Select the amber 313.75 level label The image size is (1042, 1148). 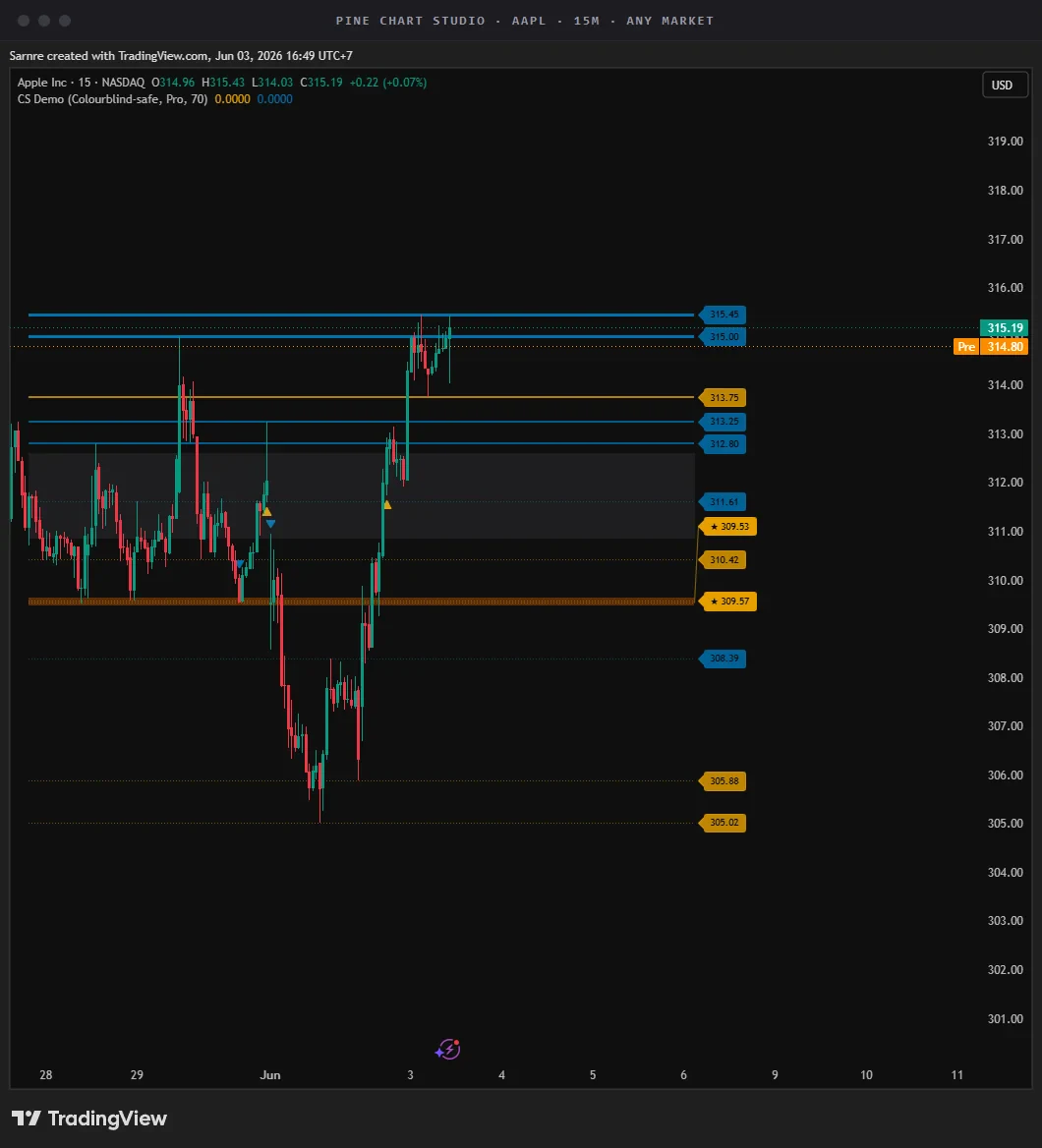[723, 397]
